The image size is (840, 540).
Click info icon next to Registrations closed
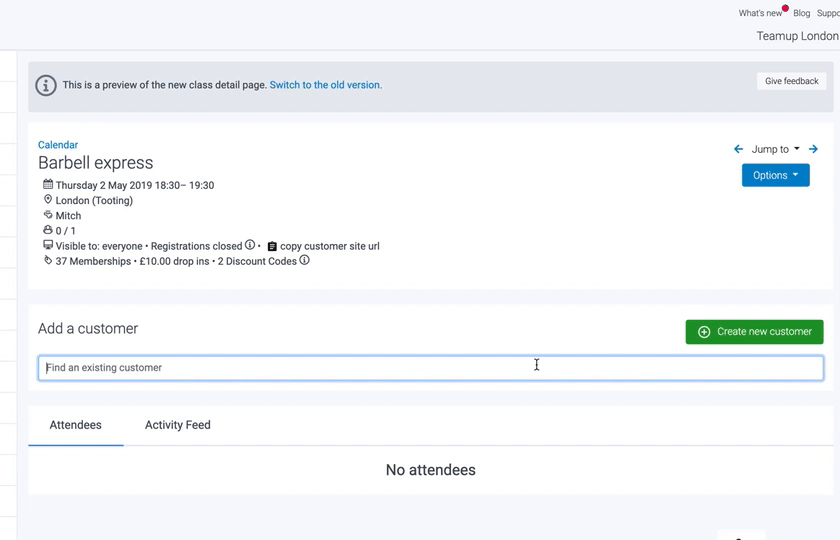point(250,245)
